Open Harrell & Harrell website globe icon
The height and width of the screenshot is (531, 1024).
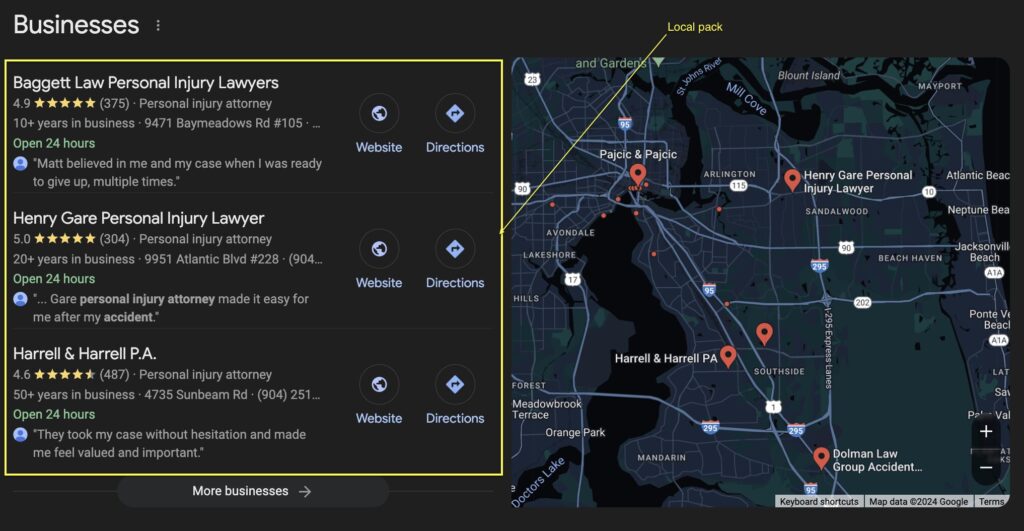tap(379, 384)
